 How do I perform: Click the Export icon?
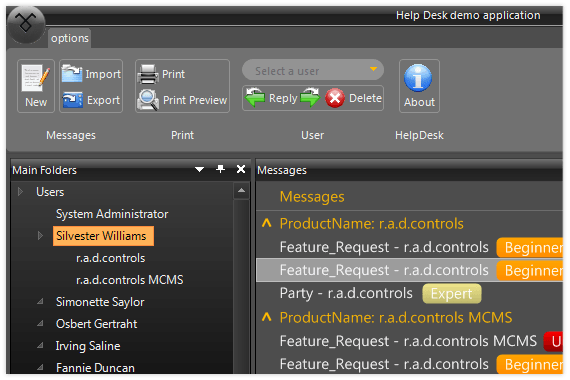click(72, 100)
